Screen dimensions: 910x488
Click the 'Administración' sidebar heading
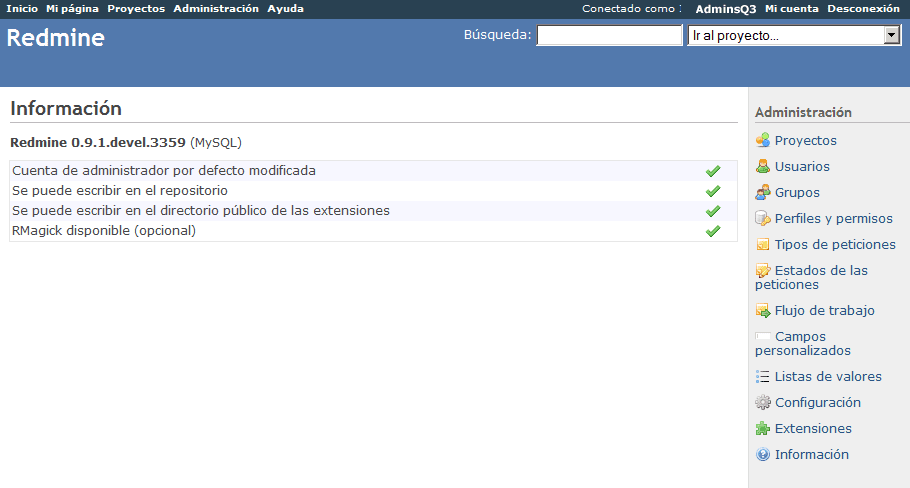(x=803, y=113)
